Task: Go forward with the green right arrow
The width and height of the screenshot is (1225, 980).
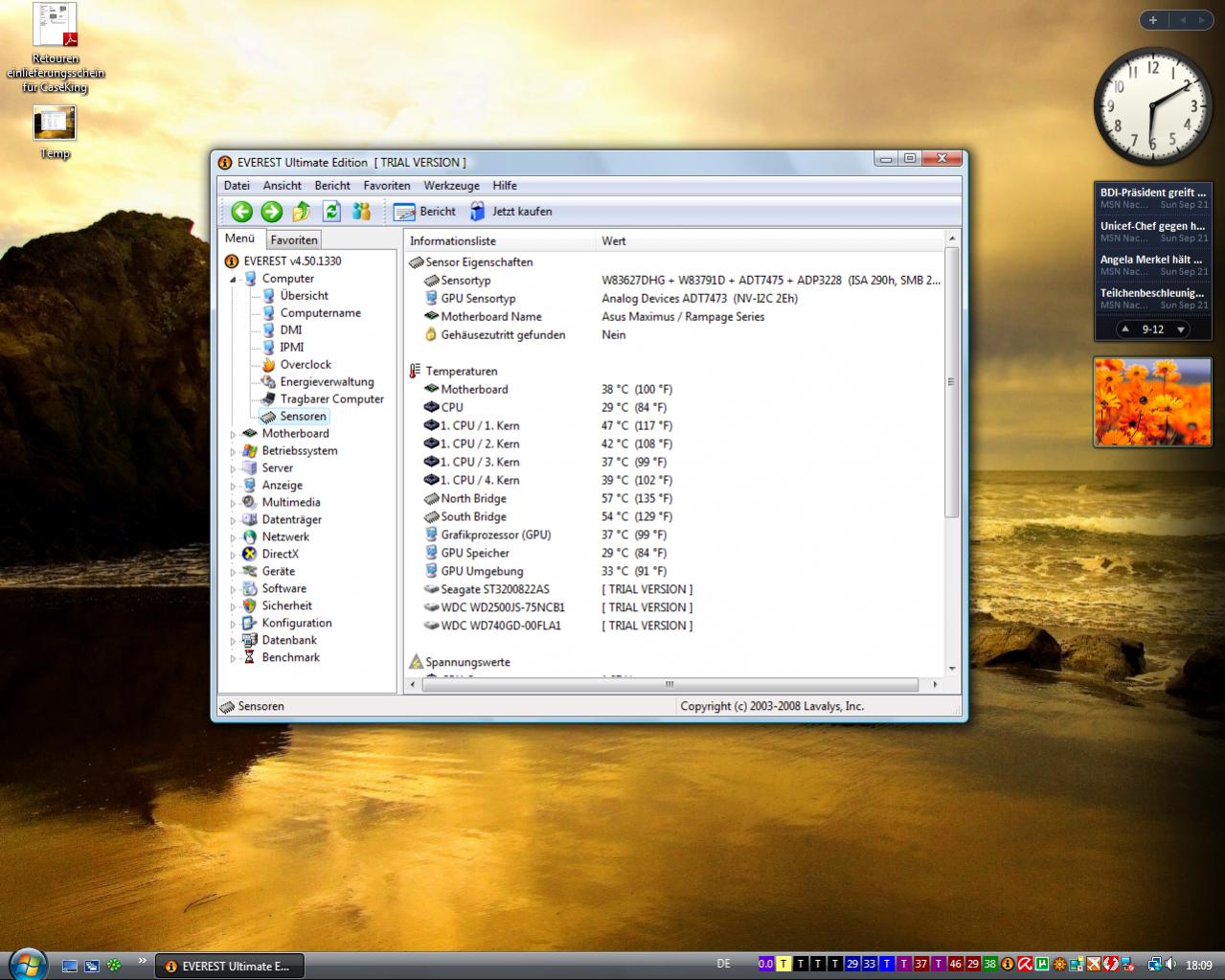Action: click(x=271, y=212)
